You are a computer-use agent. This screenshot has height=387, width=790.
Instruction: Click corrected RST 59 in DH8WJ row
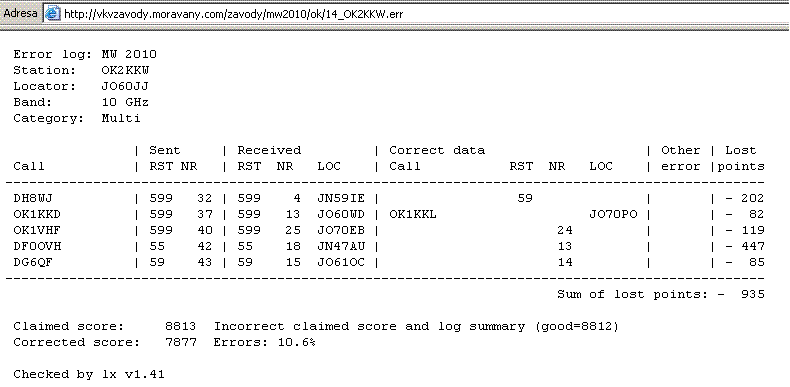point(525,198)
